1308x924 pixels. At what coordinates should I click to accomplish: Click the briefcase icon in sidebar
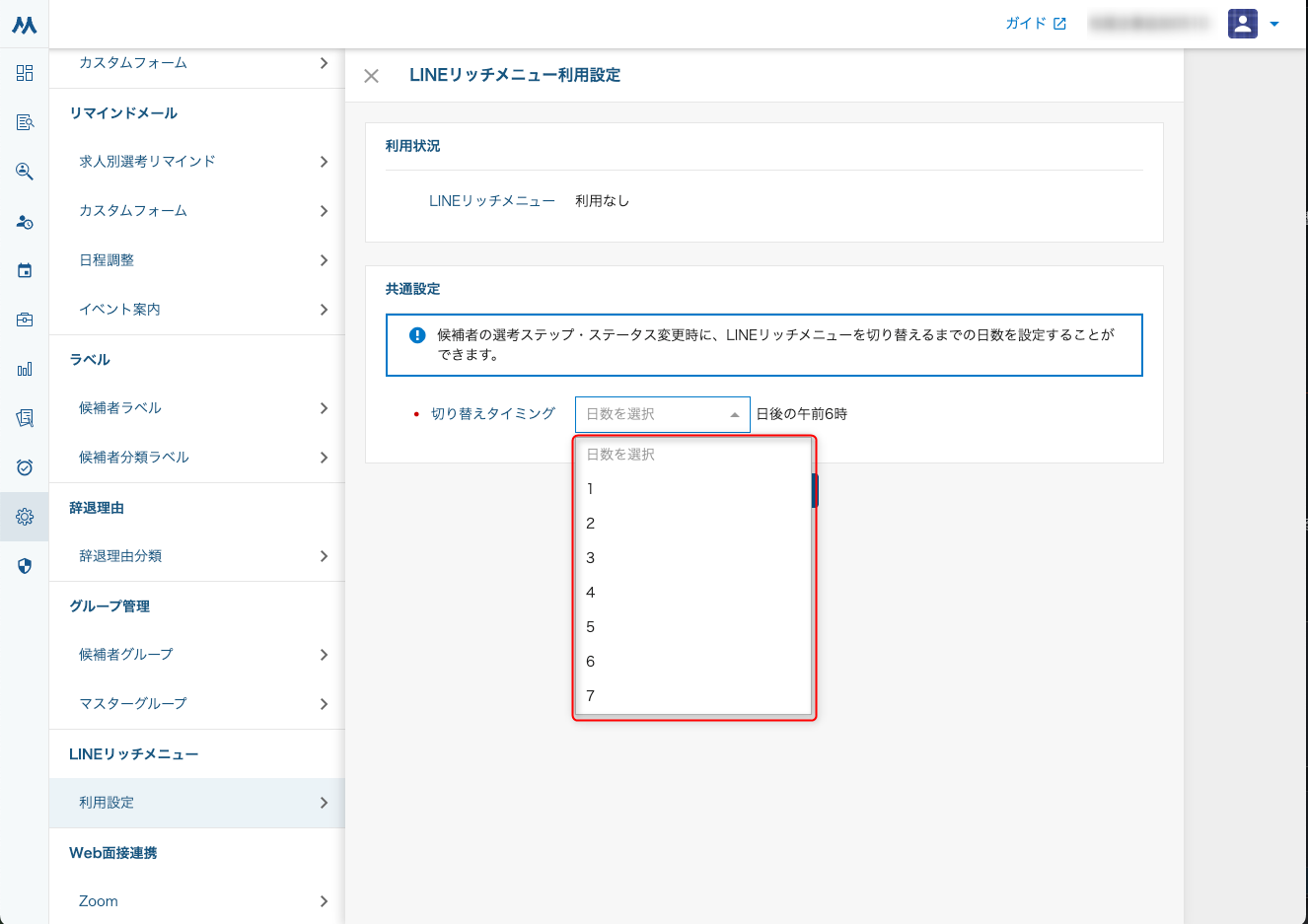[25, 320]
